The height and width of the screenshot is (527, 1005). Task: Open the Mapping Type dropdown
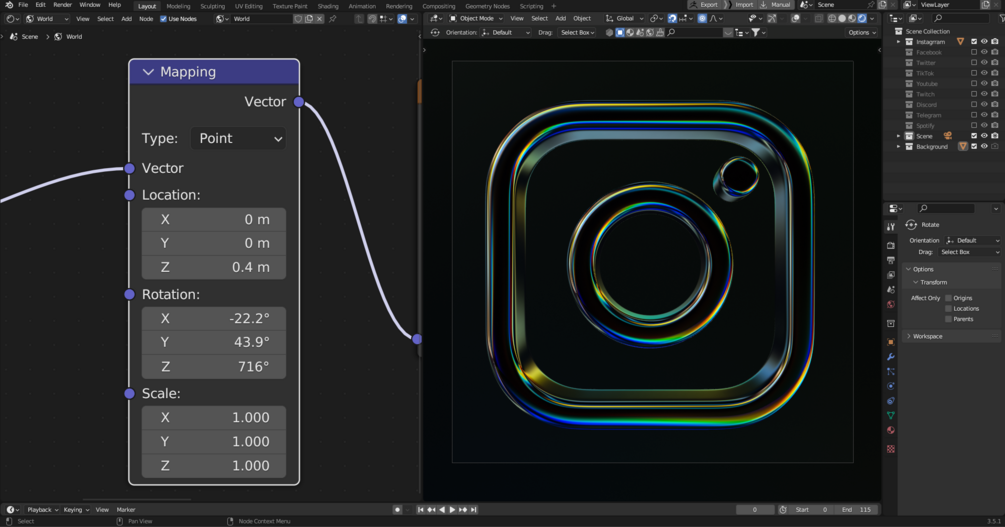(238, 138)
